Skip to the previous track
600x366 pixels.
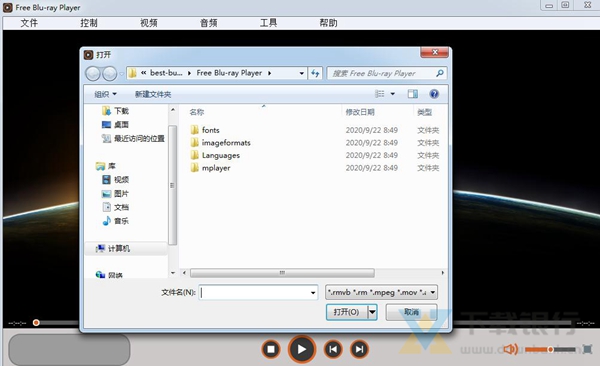pyautogui.click(x=333, y=349)
